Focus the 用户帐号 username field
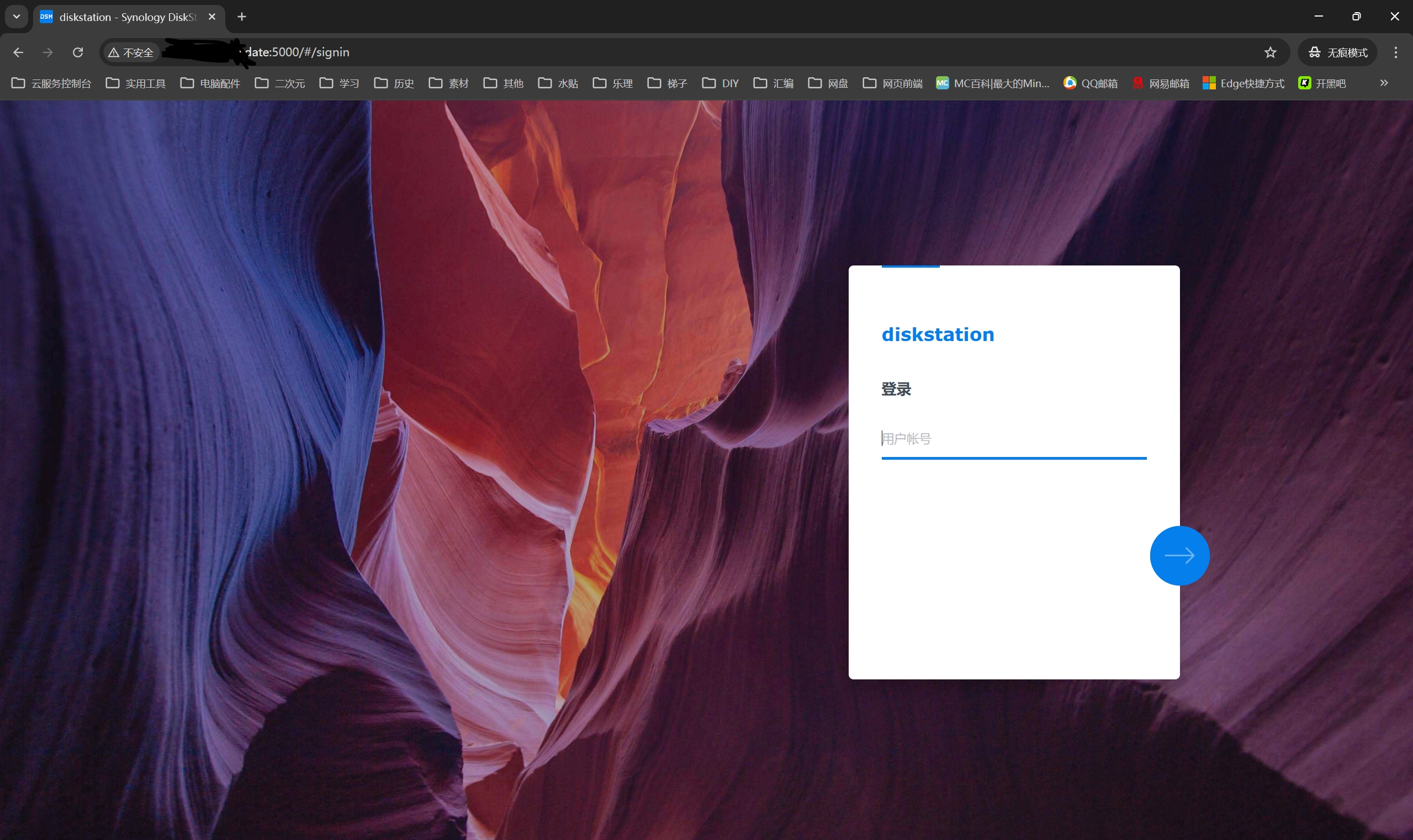The height and width of the screenshot is (840, 1413). [x=1013, y=439]
